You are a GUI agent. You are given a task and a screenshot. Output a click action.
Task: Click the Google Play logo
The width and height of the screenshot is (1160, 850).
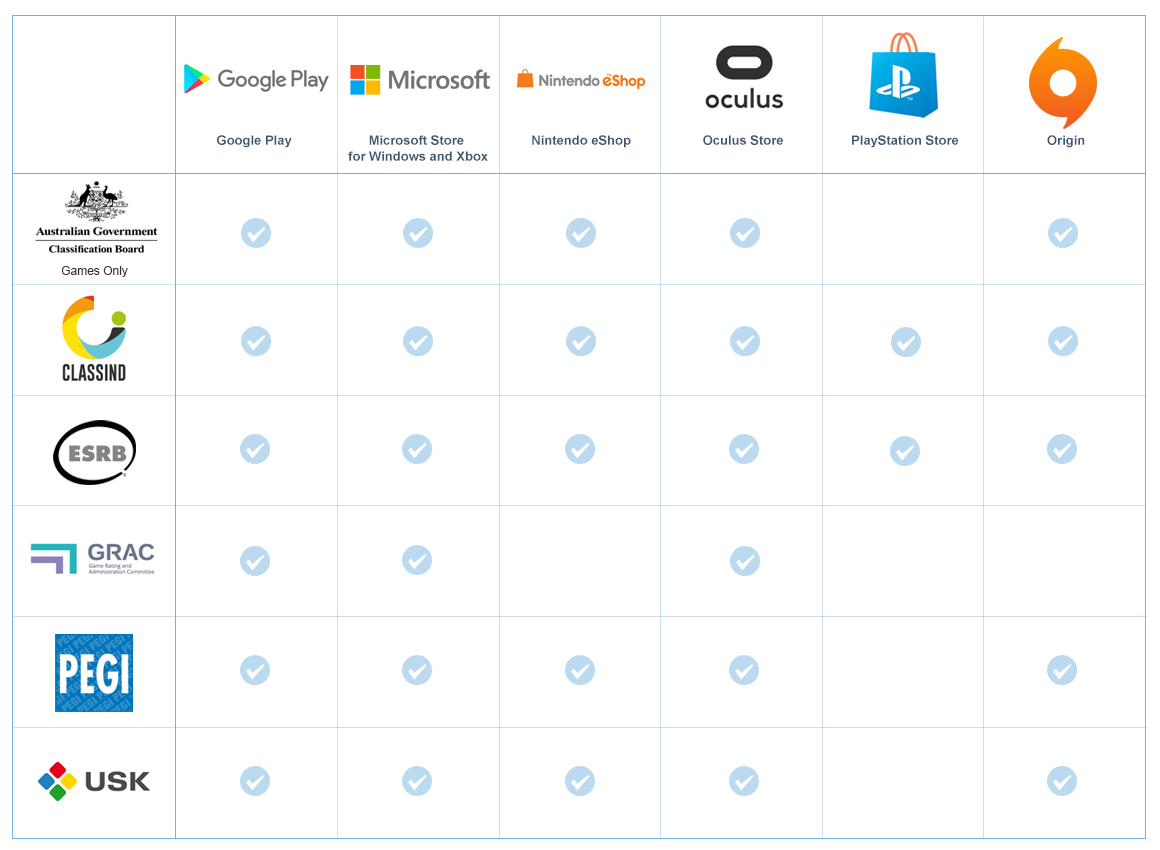(x=256, y=79)
